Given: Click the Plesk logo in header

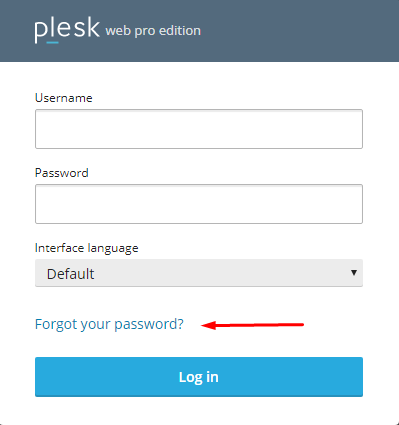Looking at the screenshot, I should pos(67,30).
